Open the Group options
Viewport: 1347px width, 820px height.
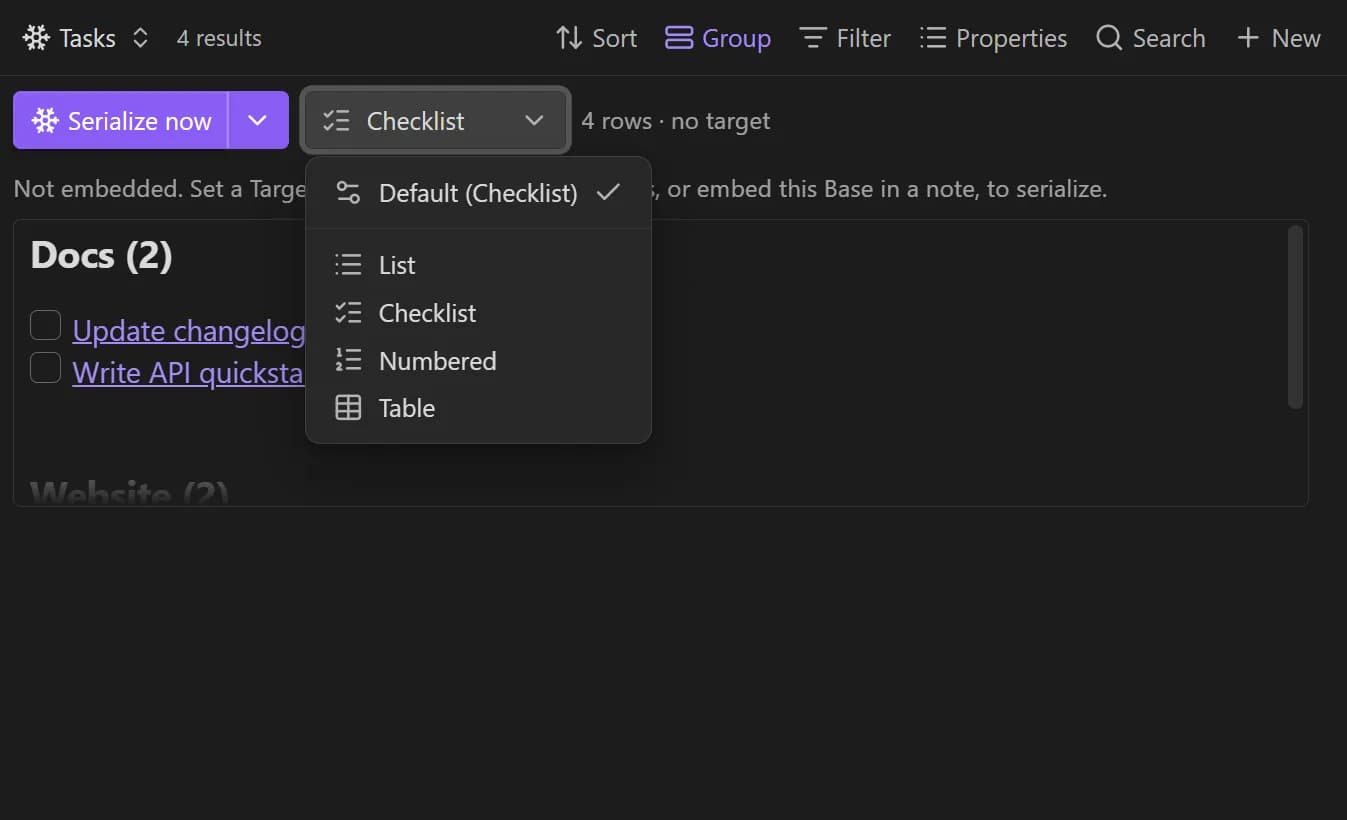tap(718, 38)
